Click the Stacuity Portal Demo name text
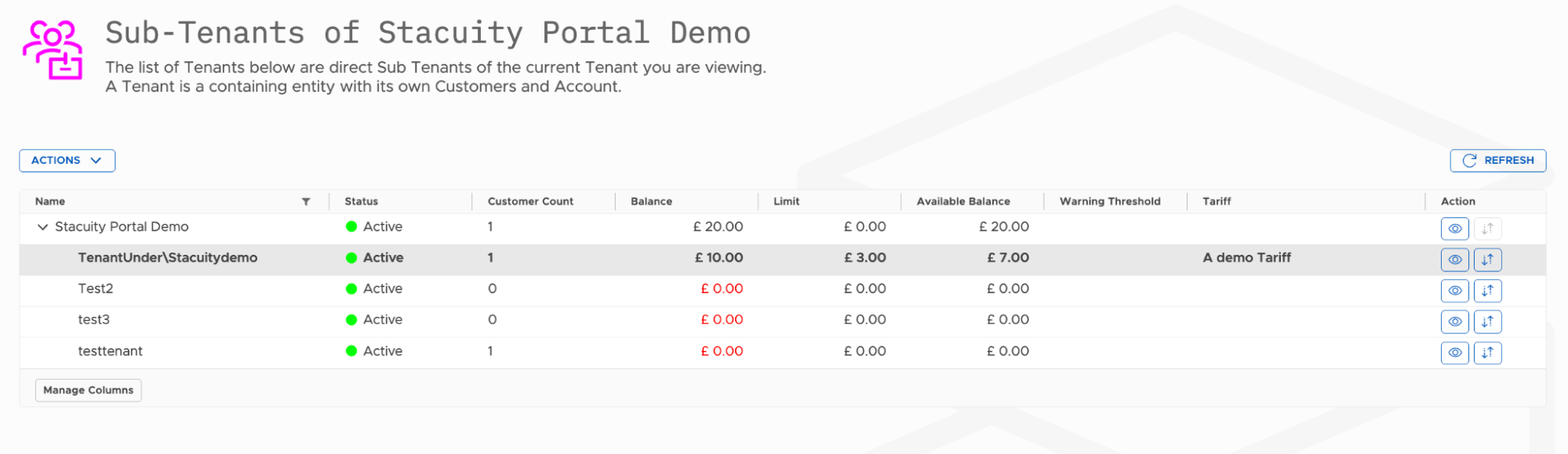Viewport: 1568px width, 454px height. coord(122,227)
